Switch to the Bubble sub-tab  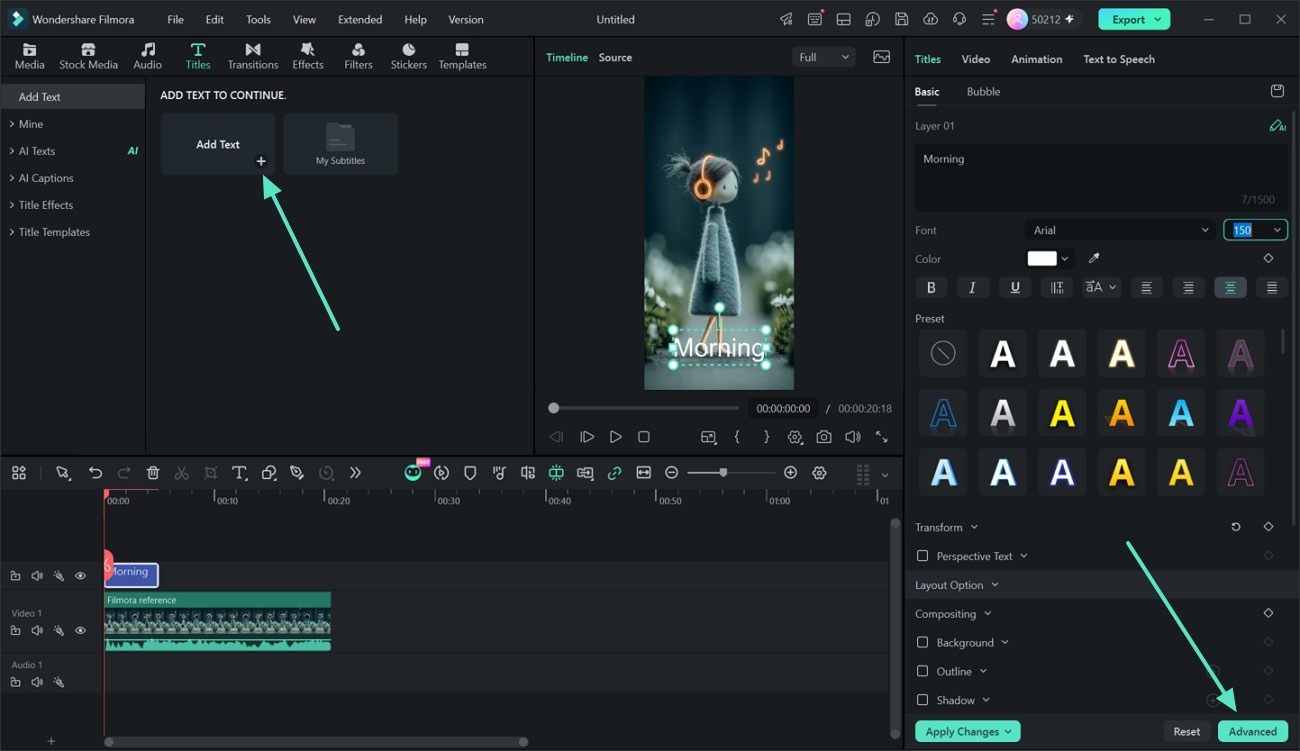(983, 91)
